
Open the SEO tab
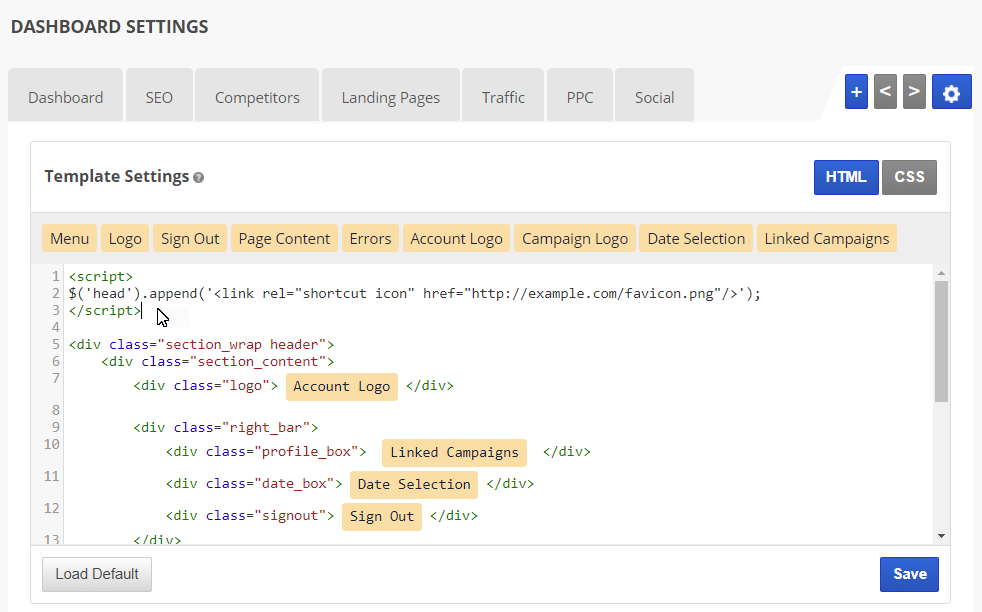[159, 97]
